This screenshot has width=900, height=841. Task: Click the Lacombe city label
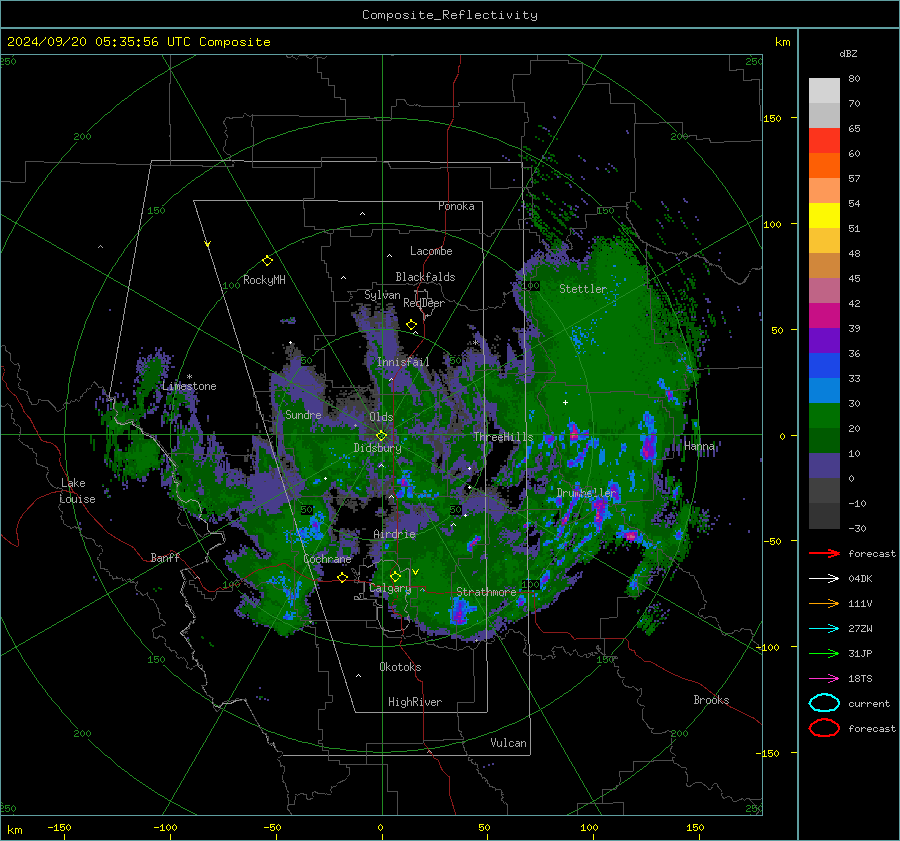(x=431, y=251)
